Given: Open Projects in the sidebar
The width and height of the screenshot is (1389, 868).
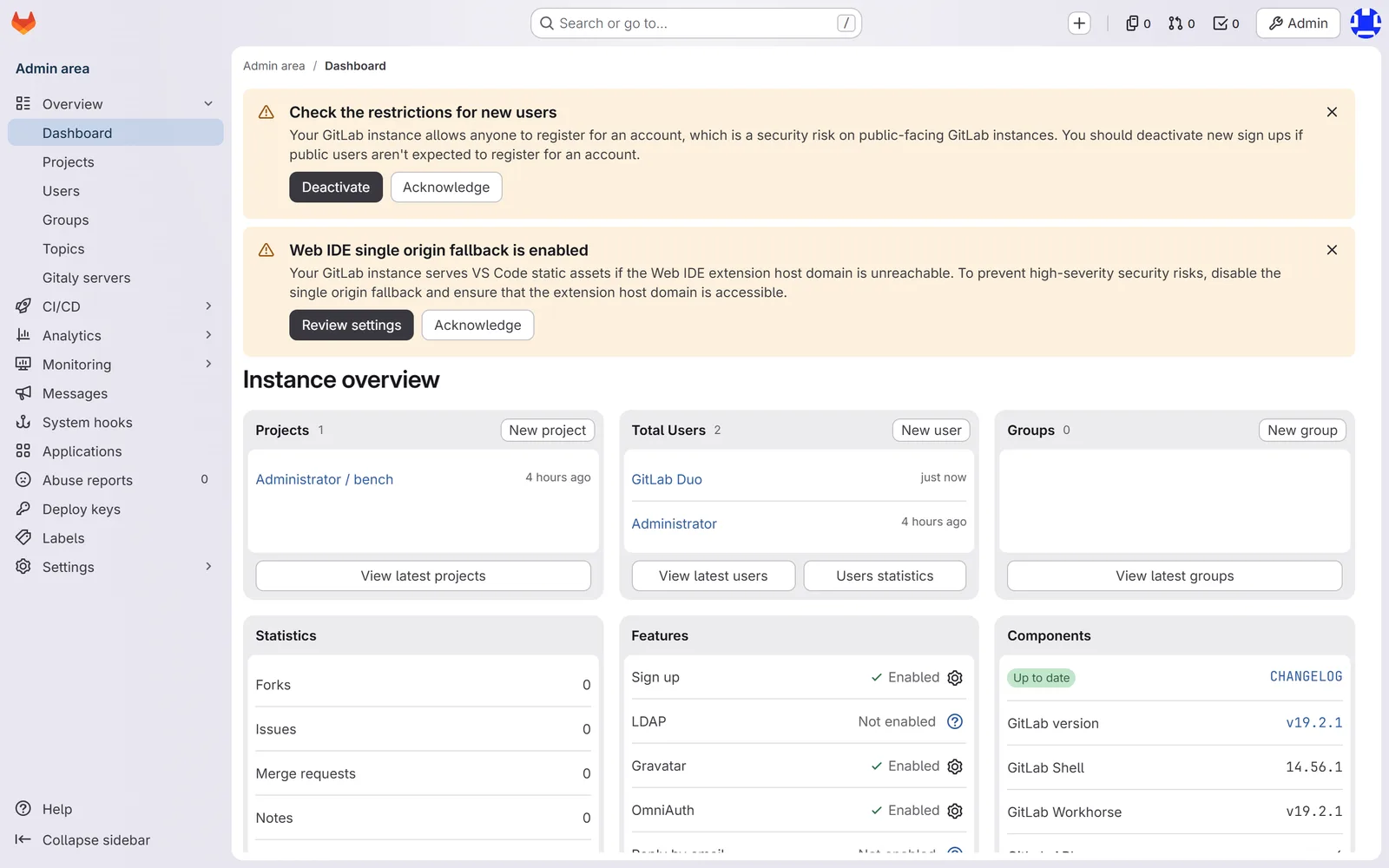Looking at the screenshot, I should coord(115,162).
